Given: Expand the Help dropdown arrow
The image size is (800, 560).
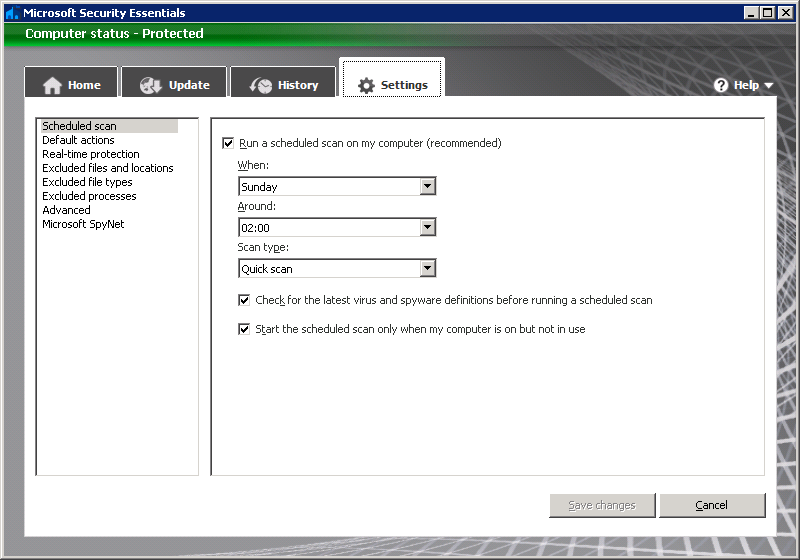Looking at the screenshot, I should [x=769, y=86].
